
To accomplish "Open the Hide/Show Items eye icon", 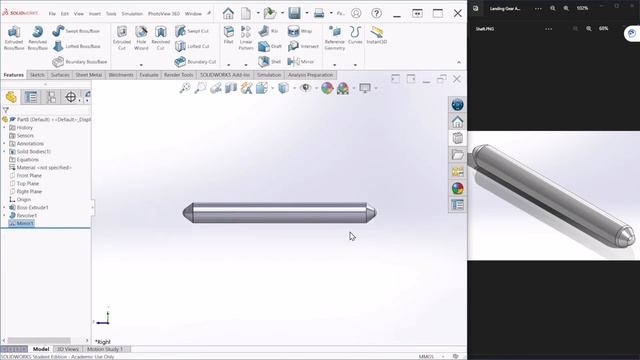I will (305, 88).
